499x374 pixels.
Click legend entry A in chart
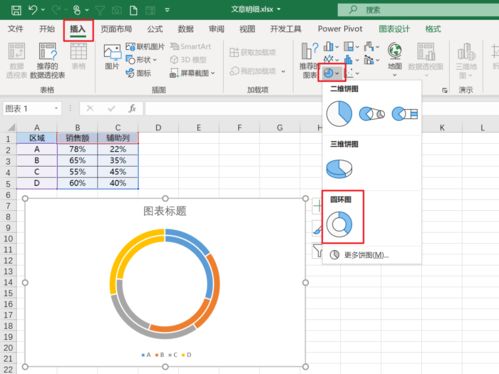click(x=146, y=355)
